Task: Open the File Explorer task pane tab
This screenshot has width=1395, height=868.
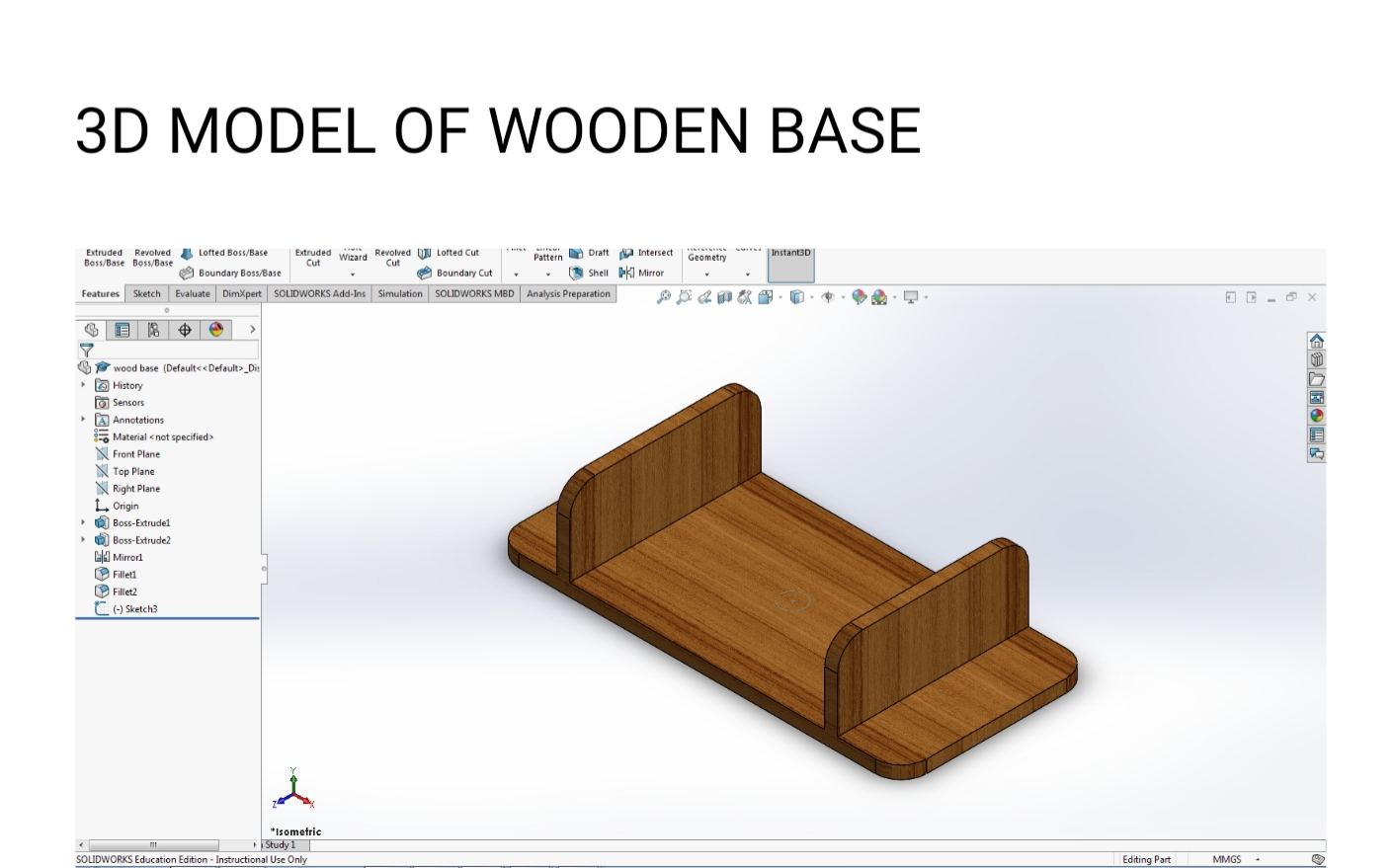Action: pos(1316,378)
